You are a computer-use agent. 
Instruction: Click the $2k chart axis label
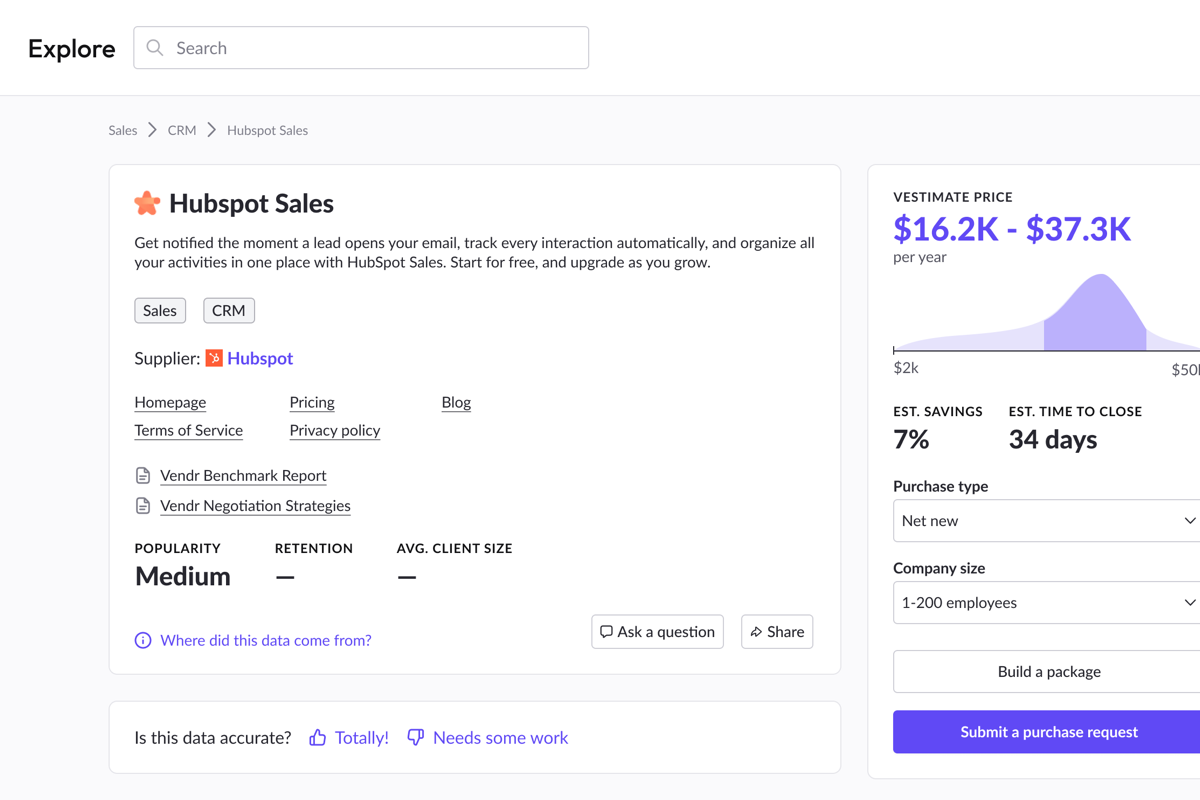pos(906,368)
